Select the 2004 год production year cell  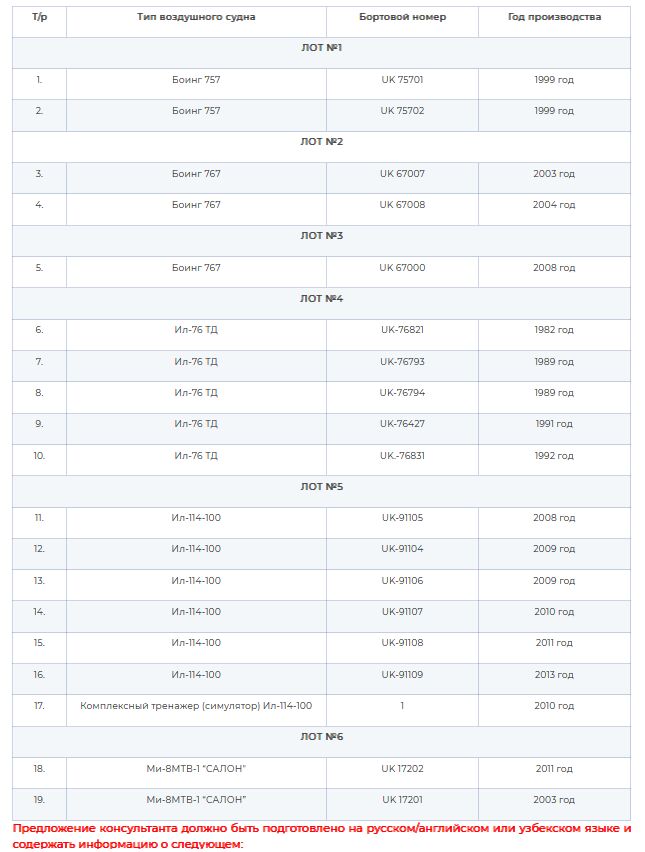tap(554, 209)
